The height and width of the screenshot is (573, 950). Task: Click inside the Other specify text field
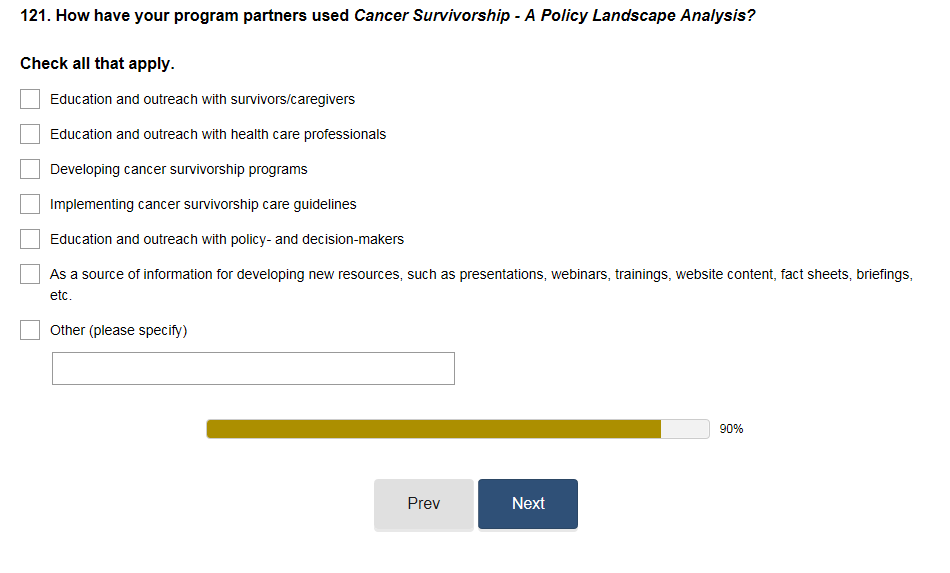tap(253, 368)
